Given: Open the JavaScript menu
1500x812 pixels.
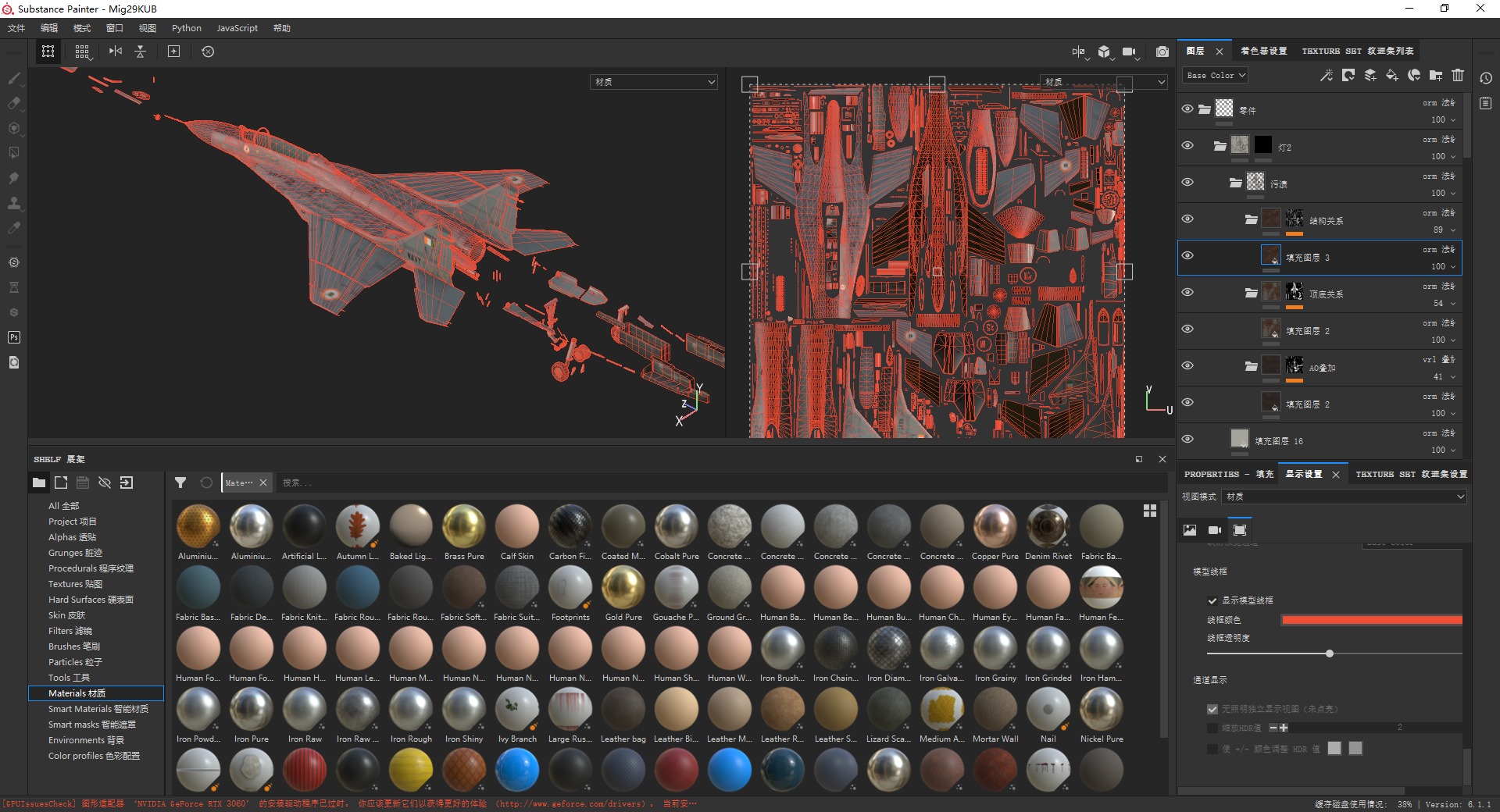Looking at the screenshot, I should [x=237, y=28].
